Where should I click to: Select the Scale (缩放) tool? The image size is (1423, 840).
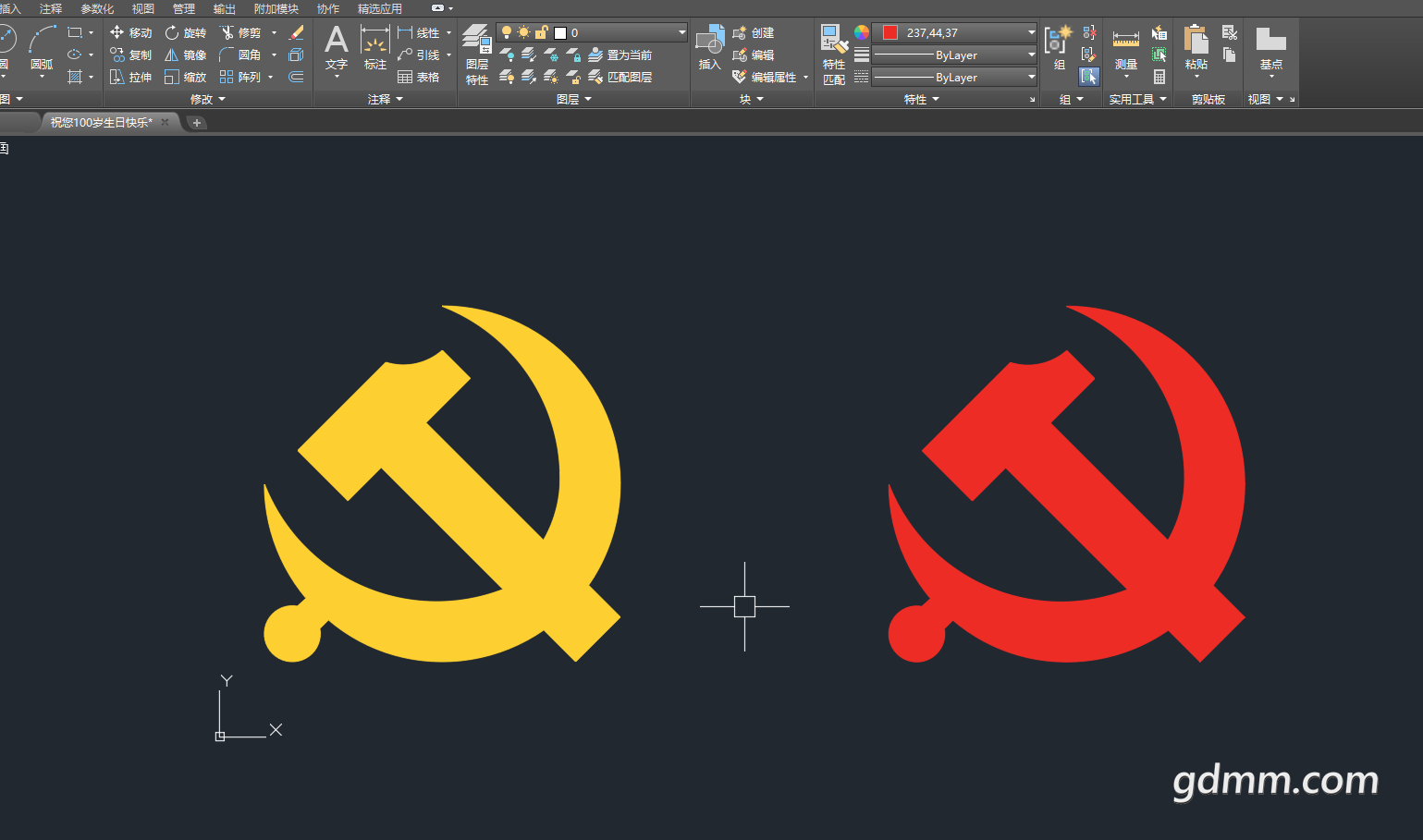pyautogui.click(x=185, y=77)
